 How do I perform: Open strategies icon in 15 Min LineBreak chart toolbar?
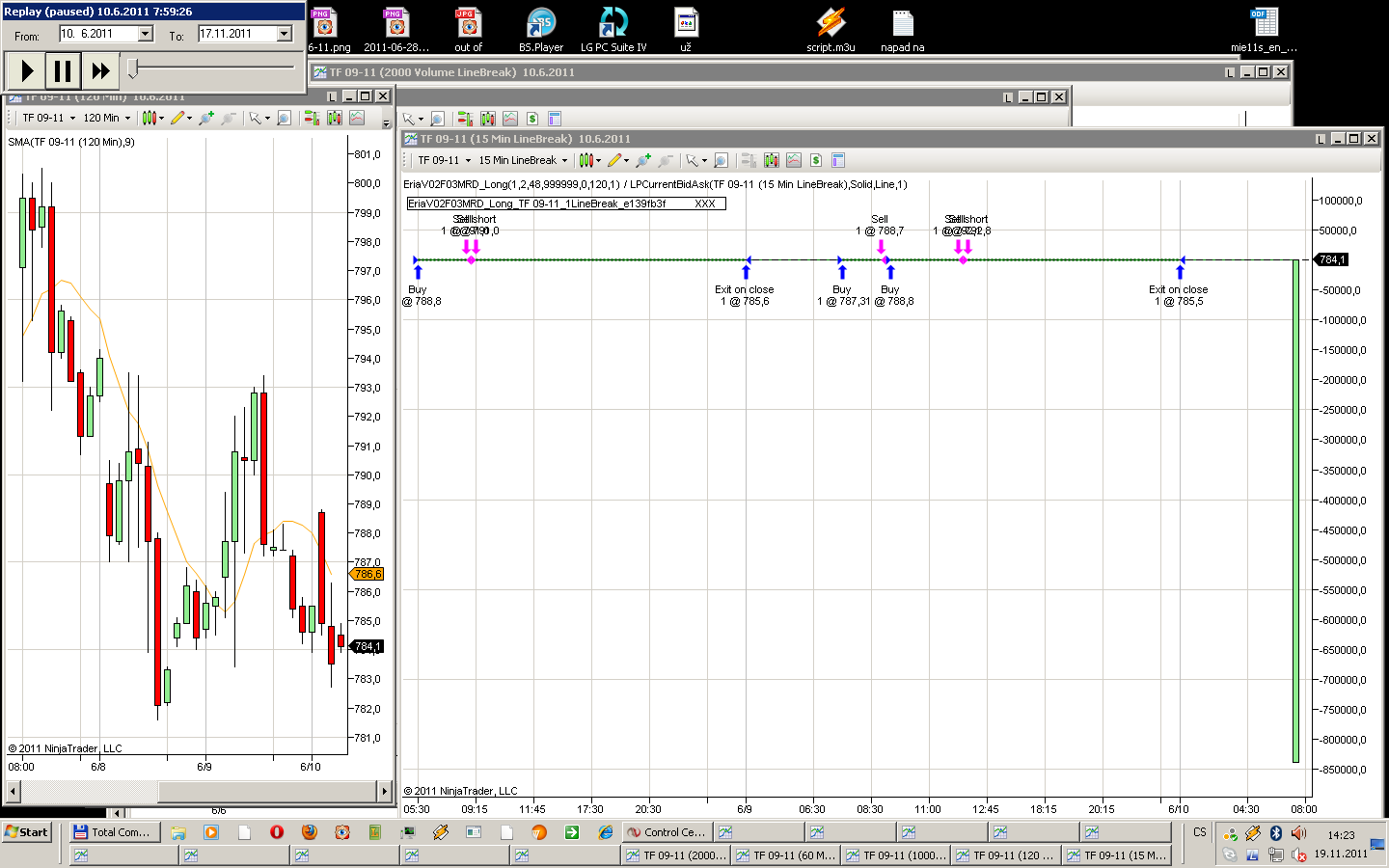[x=816, y=160]
